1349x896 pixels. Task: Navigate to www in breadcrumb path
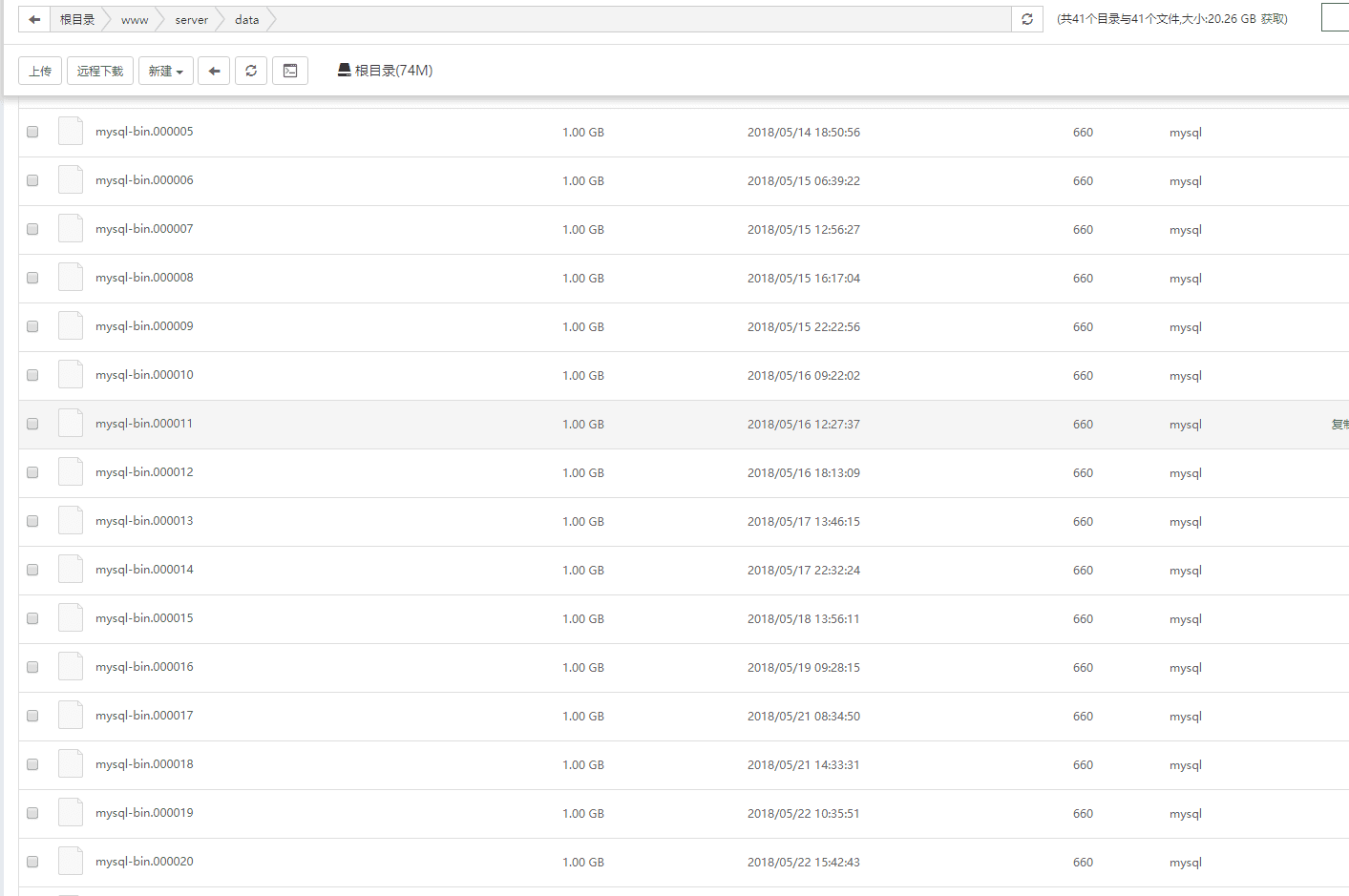tap(135, 19)
